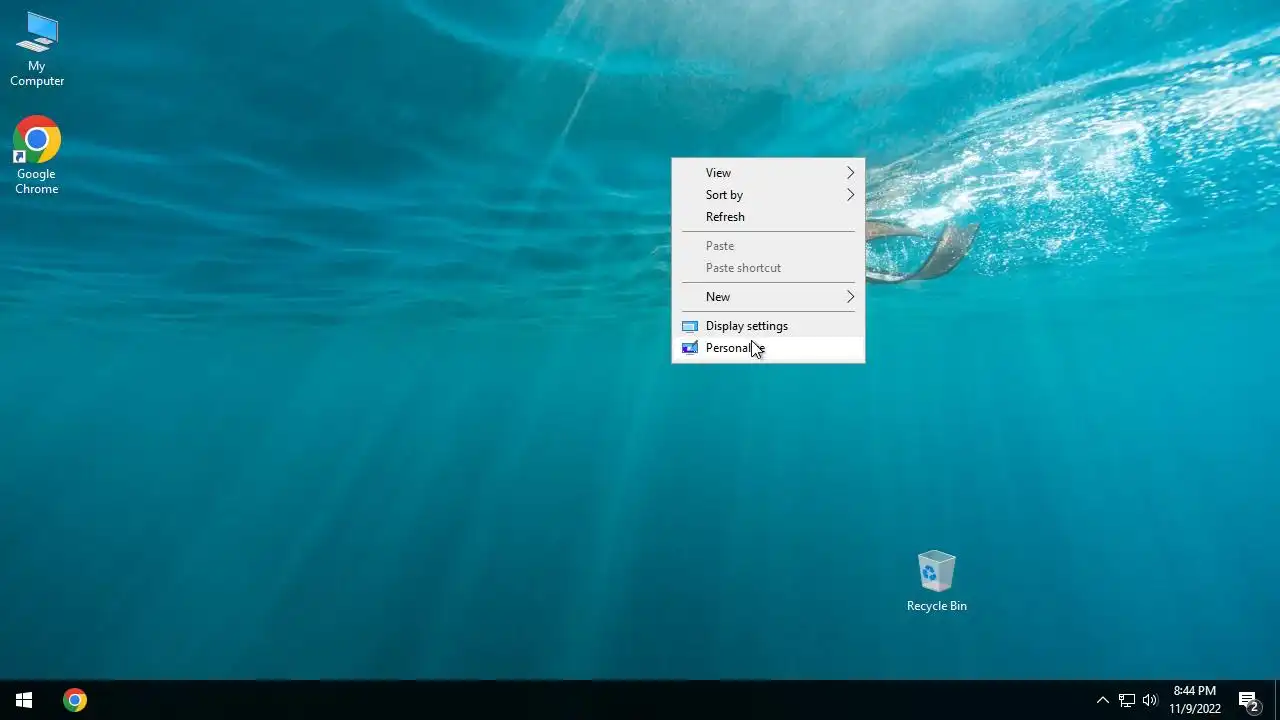Image resolution: width=1280 pixels, height=720 pixels.
Task: Open the New submenu
Action: tap(768, 297)
